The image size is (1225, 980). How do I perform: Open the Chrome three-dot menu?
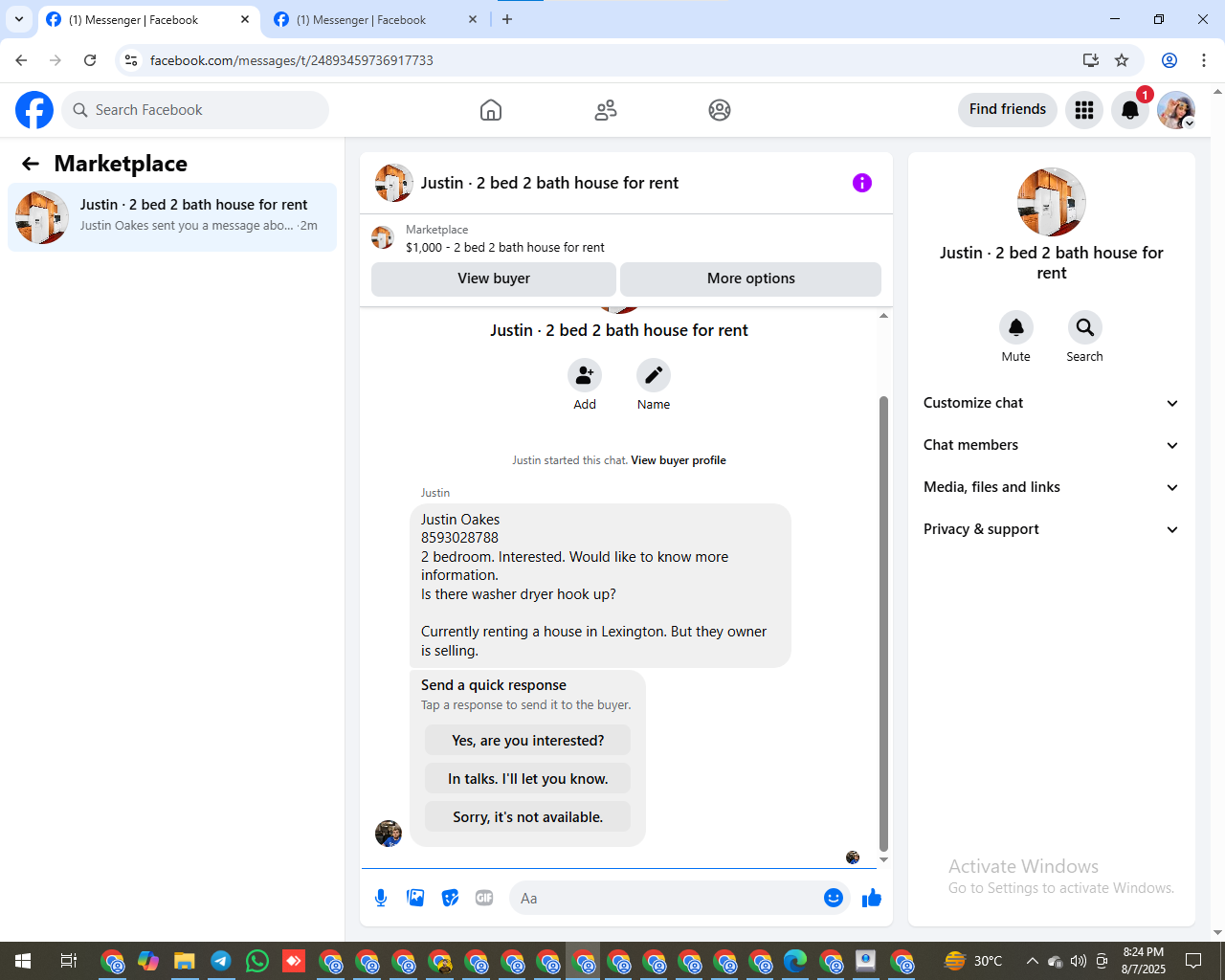tap(1204, 60)
